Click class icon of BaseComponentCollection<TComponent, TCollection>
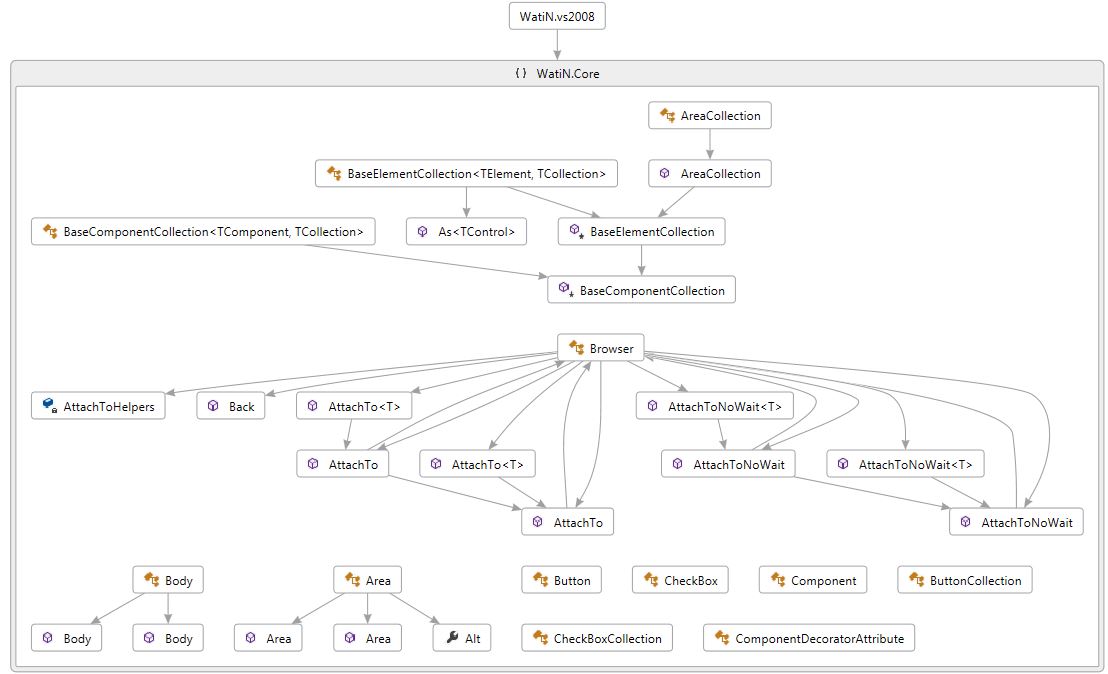 click(50, 230)
